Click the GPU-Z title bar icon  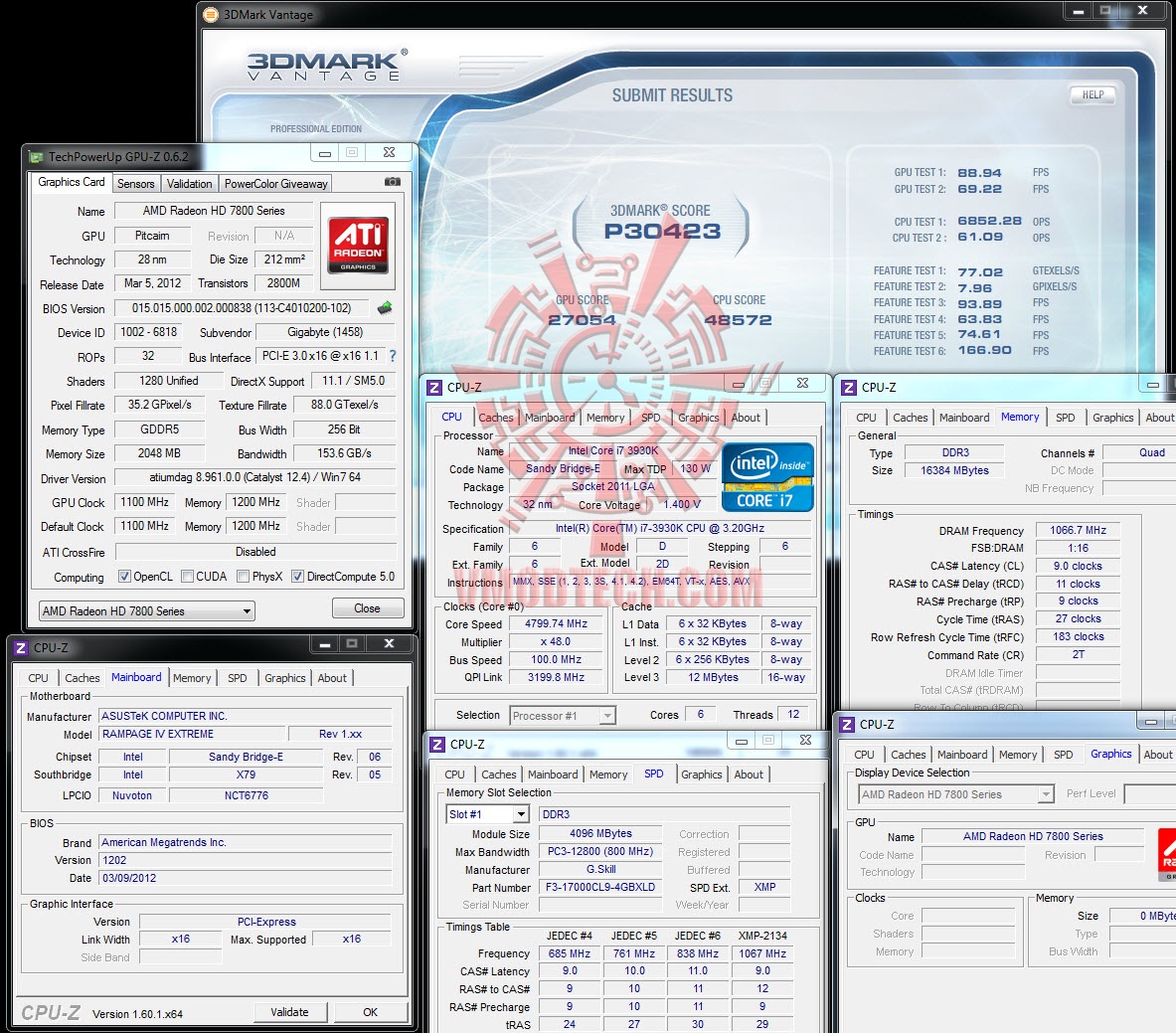[35, 157]
